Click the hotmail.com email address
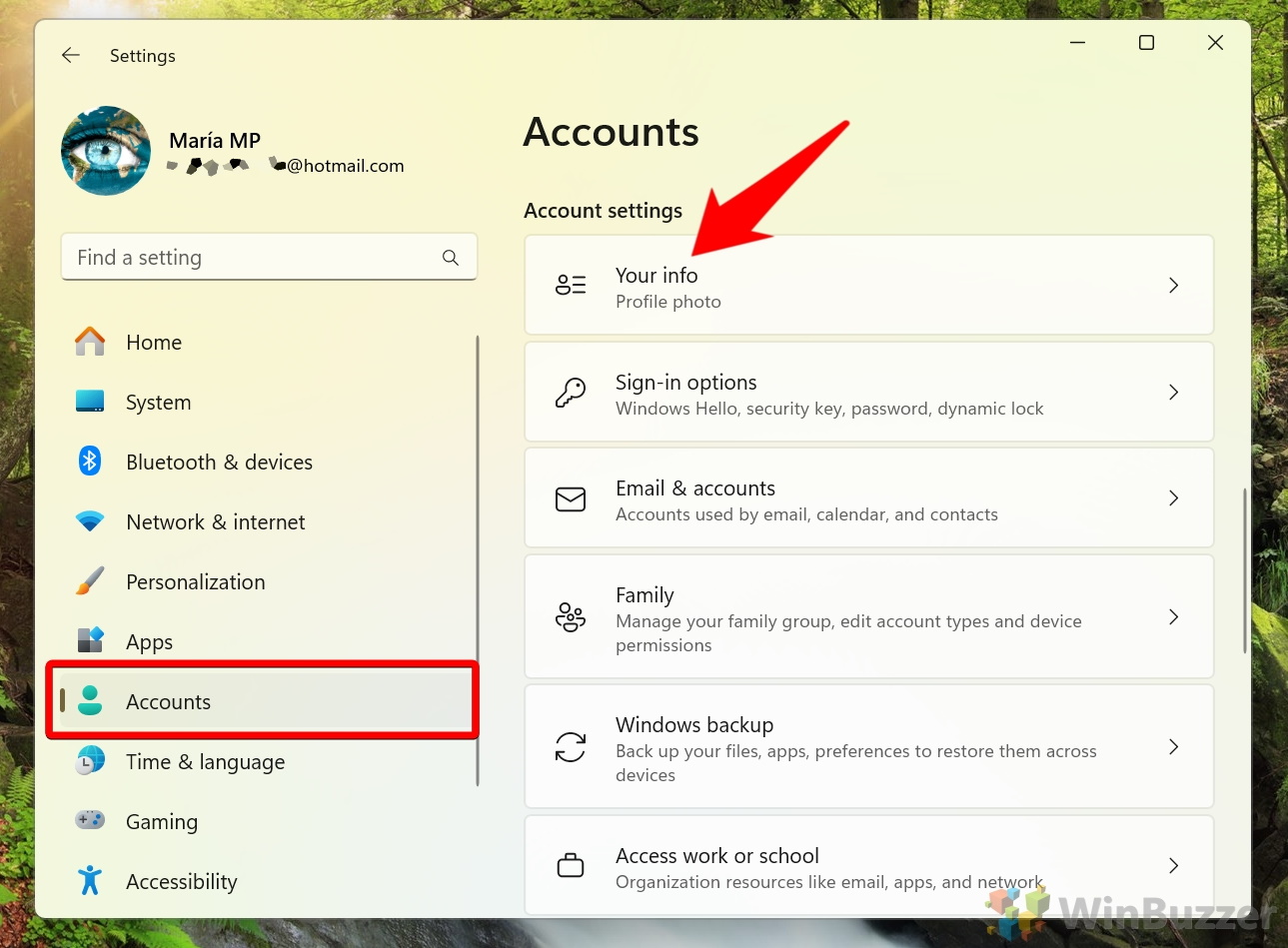The image size is (1288, 948). pos(286,166)
